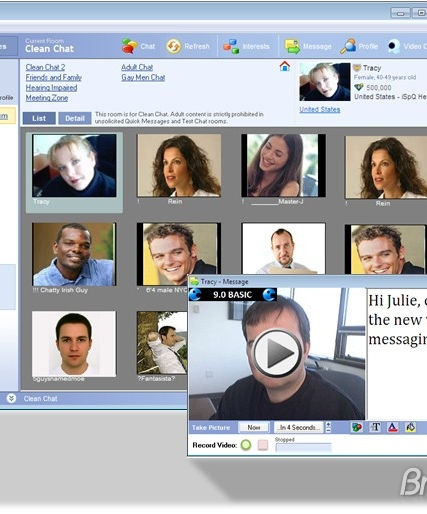Select the Master-J user thumbnail
The image size is (427, 514).
click(x=283, y=165)
